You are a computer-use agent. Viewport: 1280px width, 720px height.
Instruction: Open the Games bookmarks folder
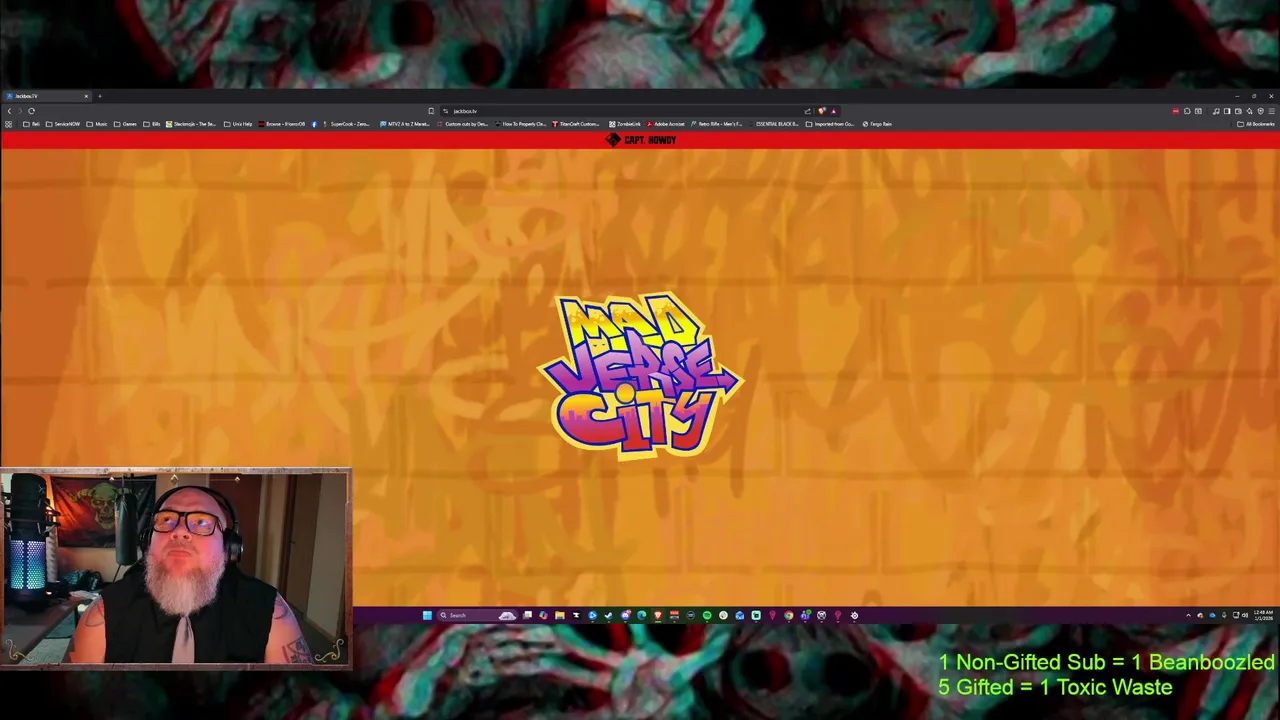(x=125, y=124)
